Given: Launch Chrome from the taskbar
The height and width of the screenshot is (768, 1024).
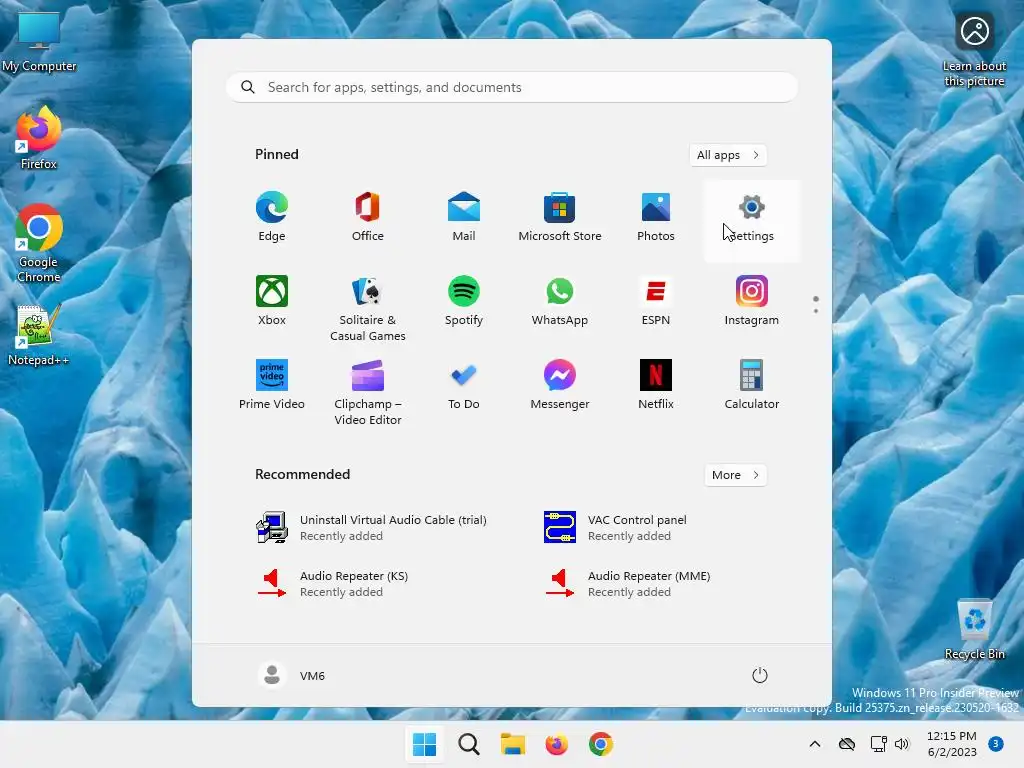Looking at the screenshot, I should coord(601,744).
